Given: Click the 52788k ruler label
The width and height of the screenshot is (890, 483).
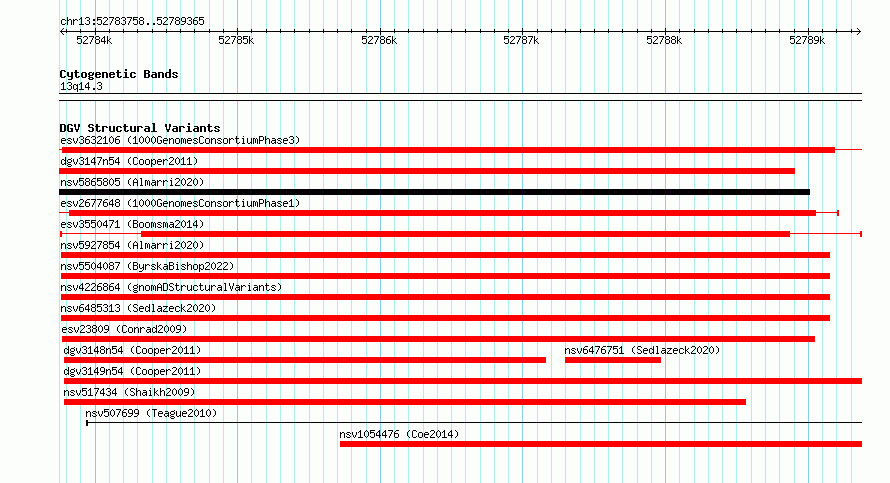Looking at the screenshot, I should (x=664, y=40).
